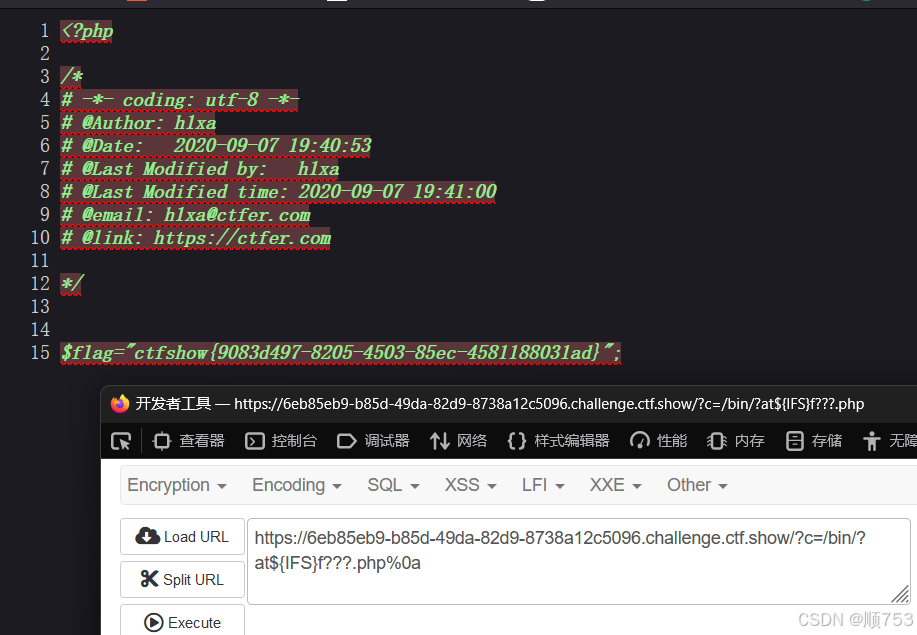
Task: Switch to the 网络 network tab
Action: click(458, 441)
